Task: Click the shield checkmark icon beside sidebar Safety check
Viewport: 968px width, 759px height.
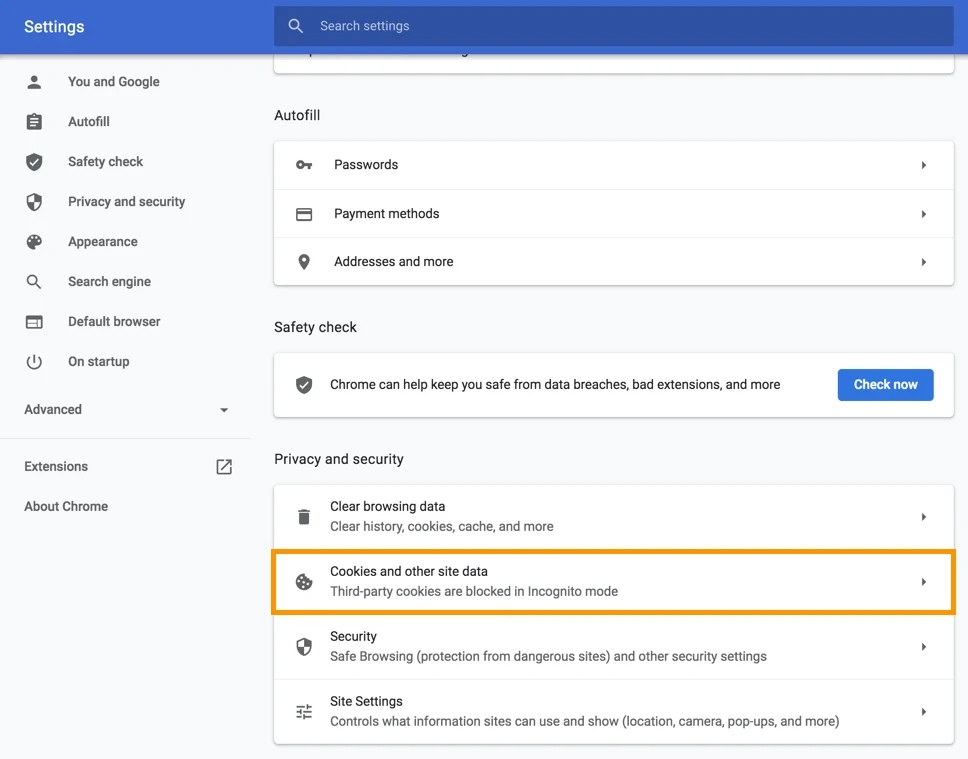Action: click(x=34, y=162)
